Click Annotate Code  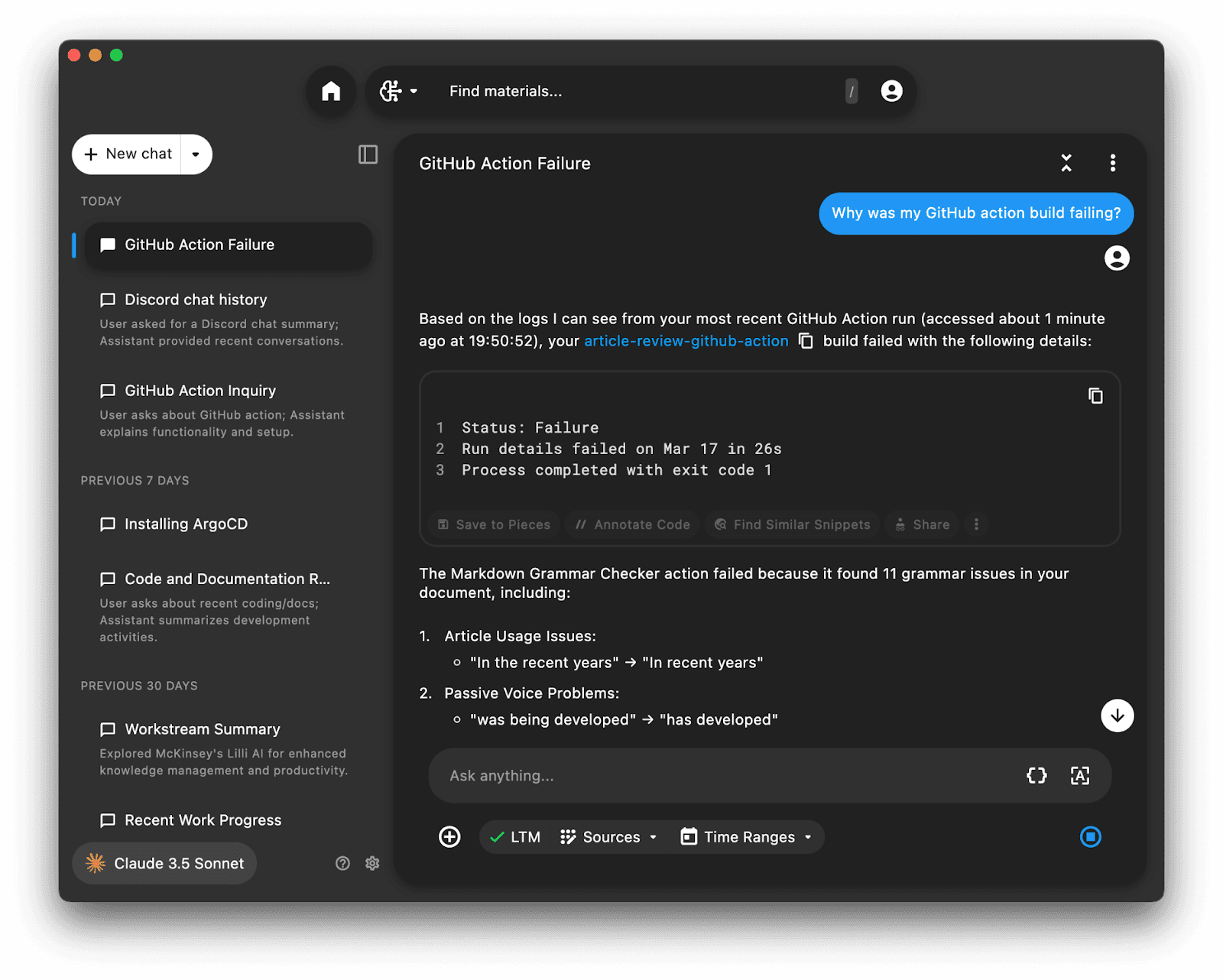tap(633, 524)
